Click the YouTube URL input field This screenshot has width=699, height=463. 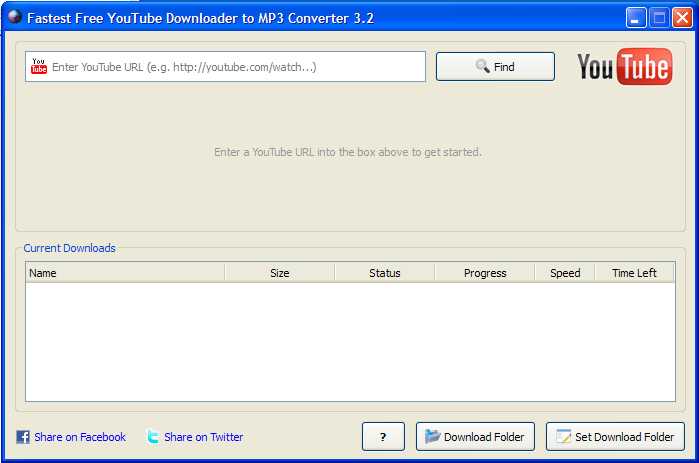[226, 67]
